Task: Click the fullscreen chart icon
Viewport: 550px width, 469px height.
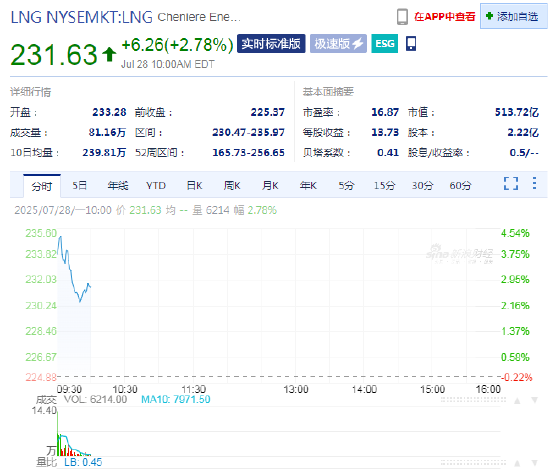Action: click(511, 183)
